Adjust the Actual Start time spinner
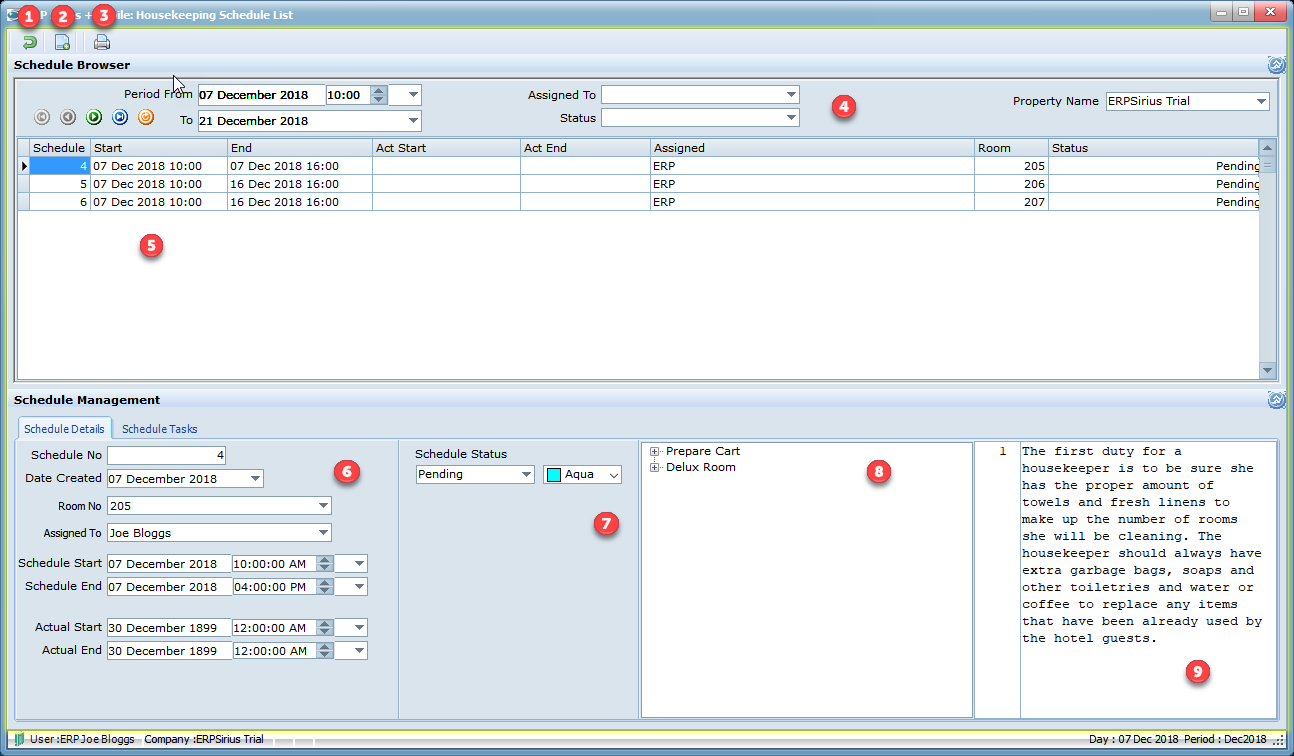The height and width of the screenshot is (756, 1294). click(x=324, y=627)
